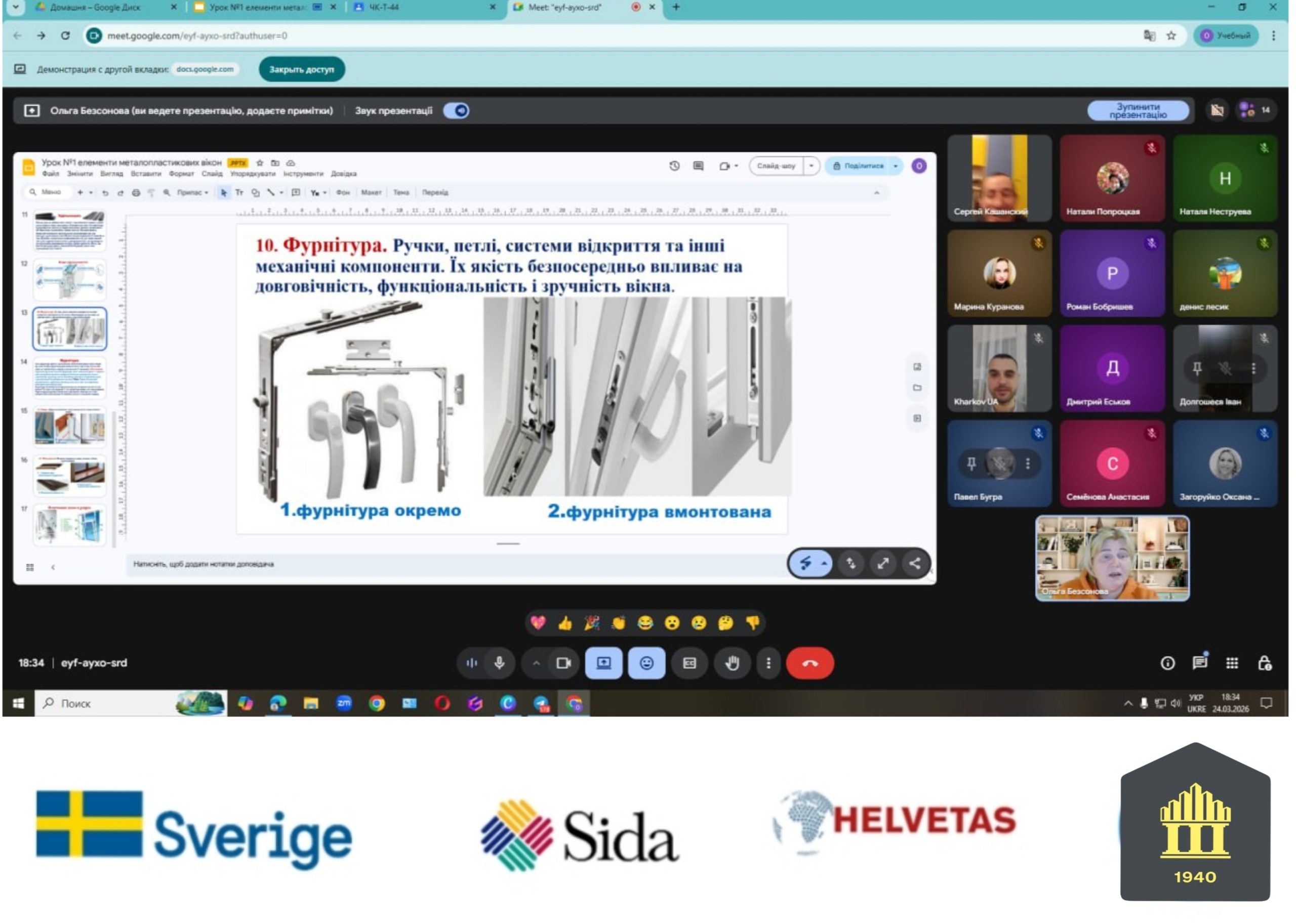Open meeting details info icon
Screen dimensions: 1296x924
[1167, 663]
